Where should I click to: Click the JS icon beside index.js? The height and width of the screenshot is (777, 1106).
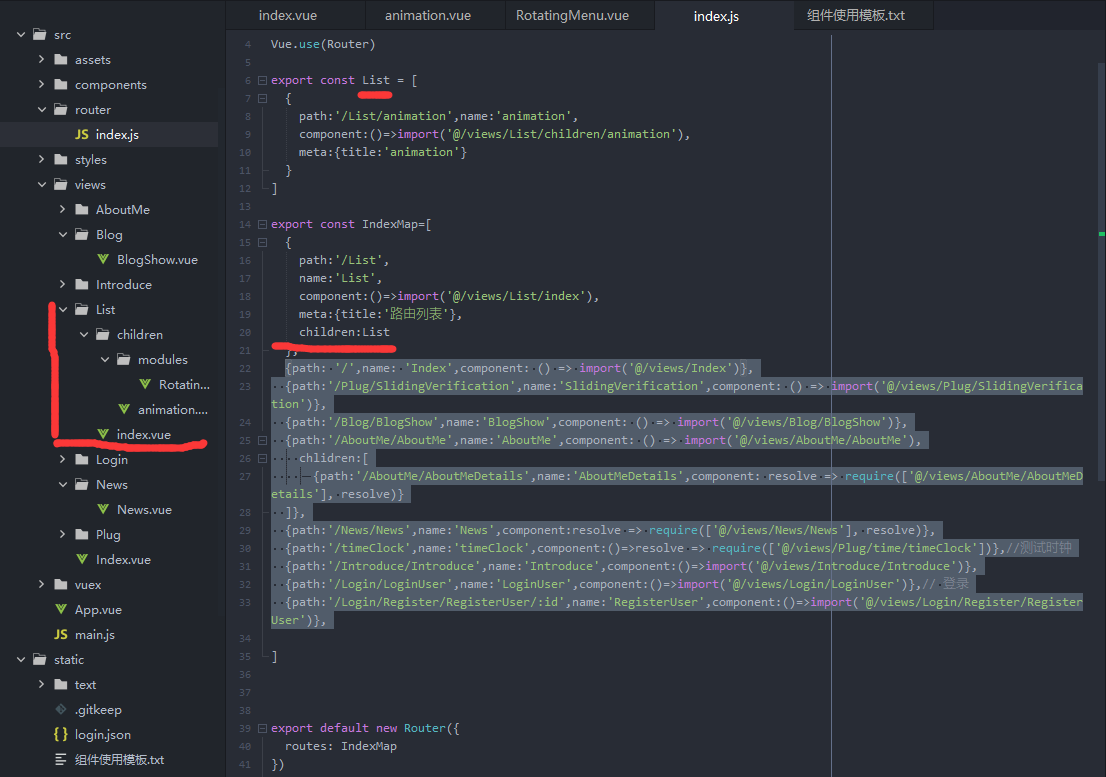point(82,134)
